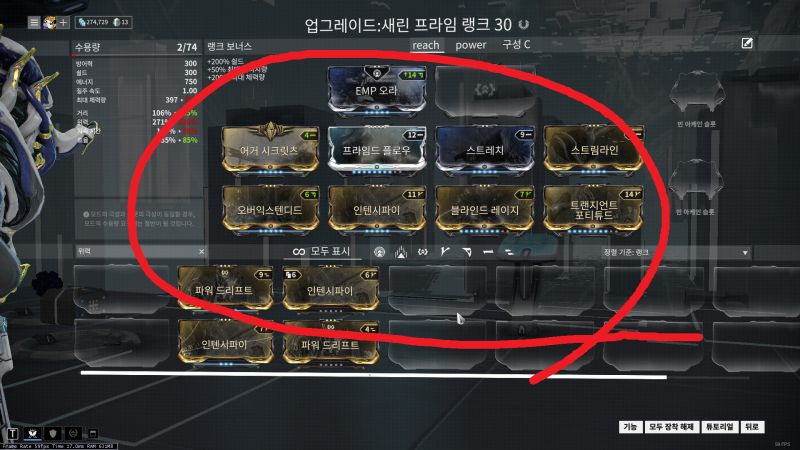Toggle the exilus polarity filter icon

coord(422,252)
